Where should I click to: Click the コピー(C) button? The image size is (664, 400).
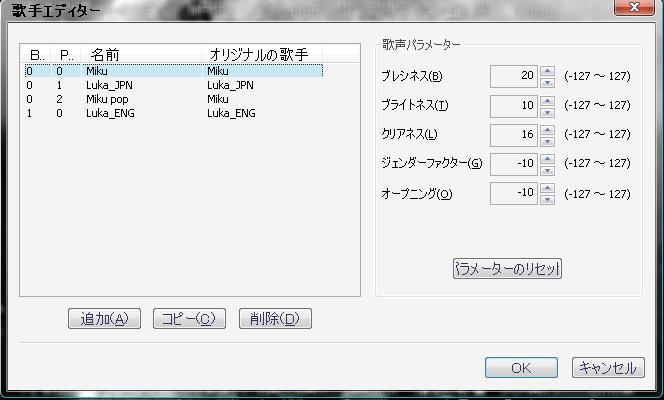189,318
